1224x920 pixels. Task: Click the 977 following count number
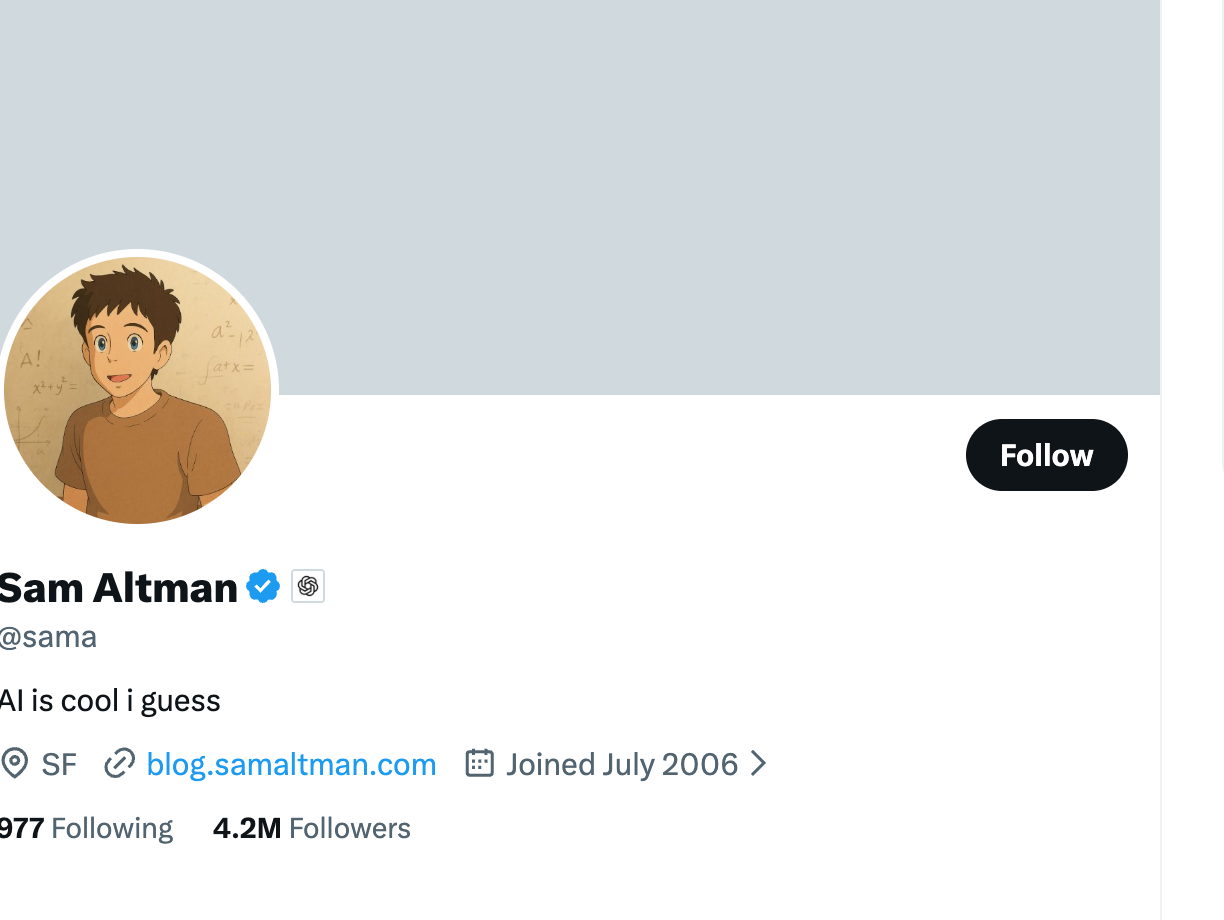(x=20, y=828)
